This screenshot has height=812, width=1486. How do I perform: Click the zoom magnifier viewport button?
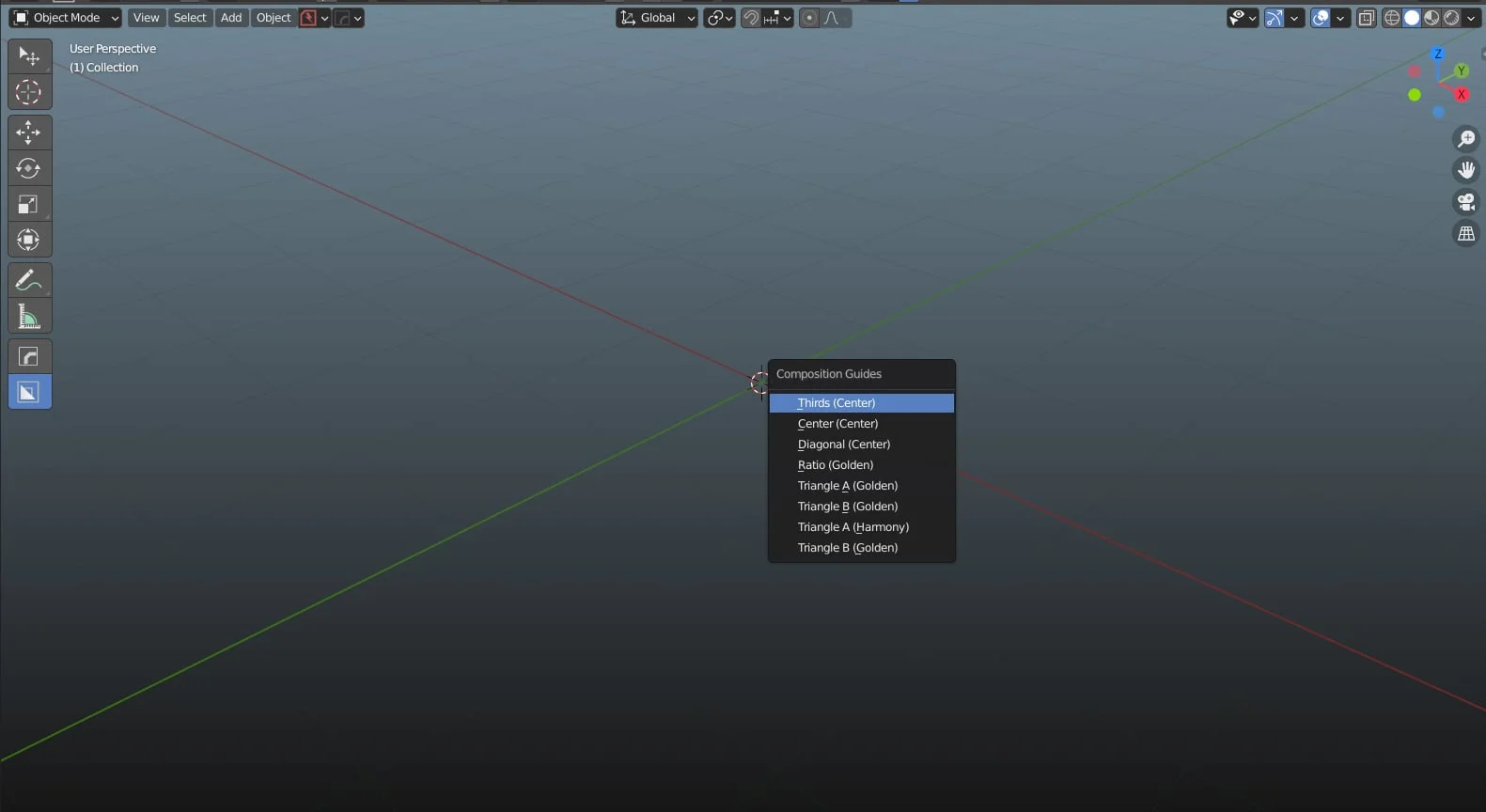tap(1466, 139)
